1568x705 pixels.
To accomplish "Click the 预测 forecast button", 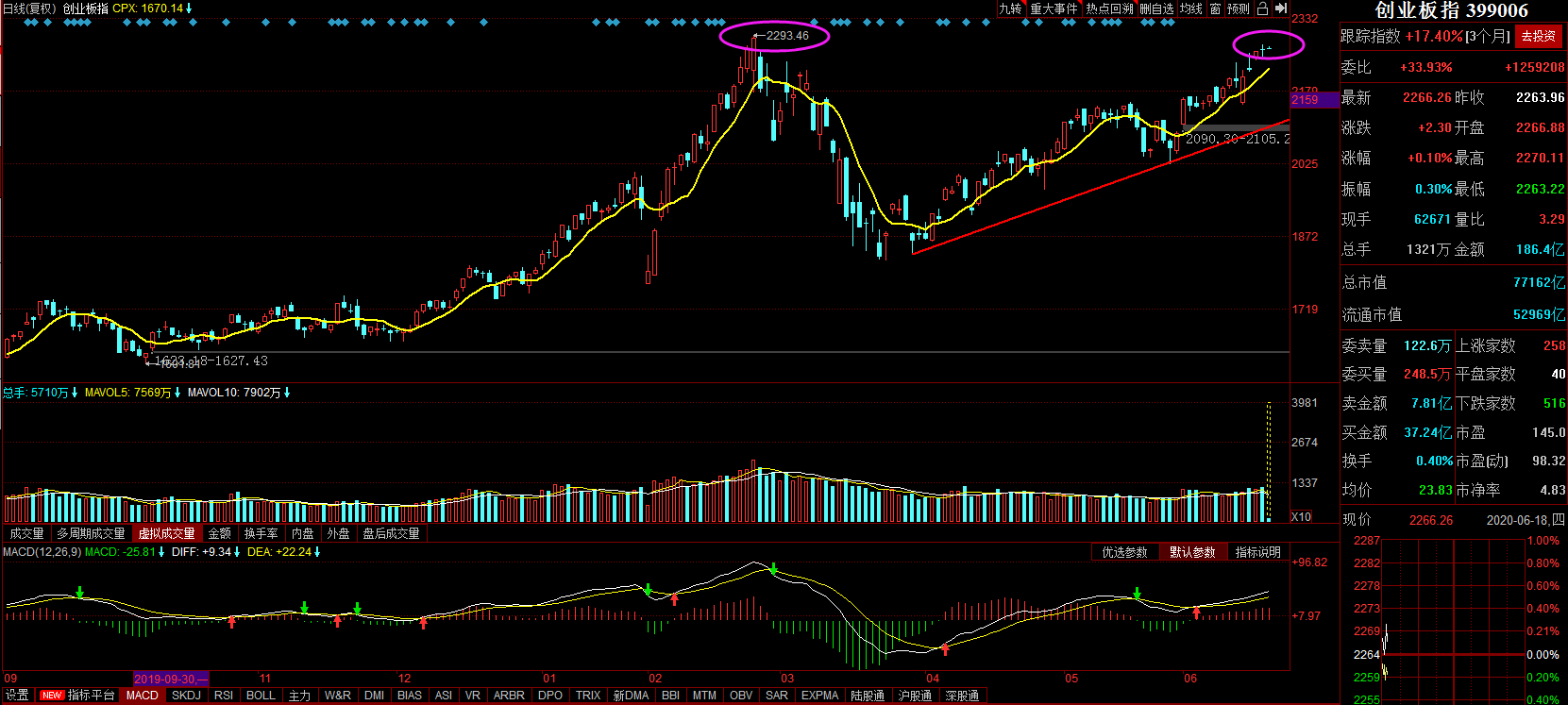I will [1239, 8].
